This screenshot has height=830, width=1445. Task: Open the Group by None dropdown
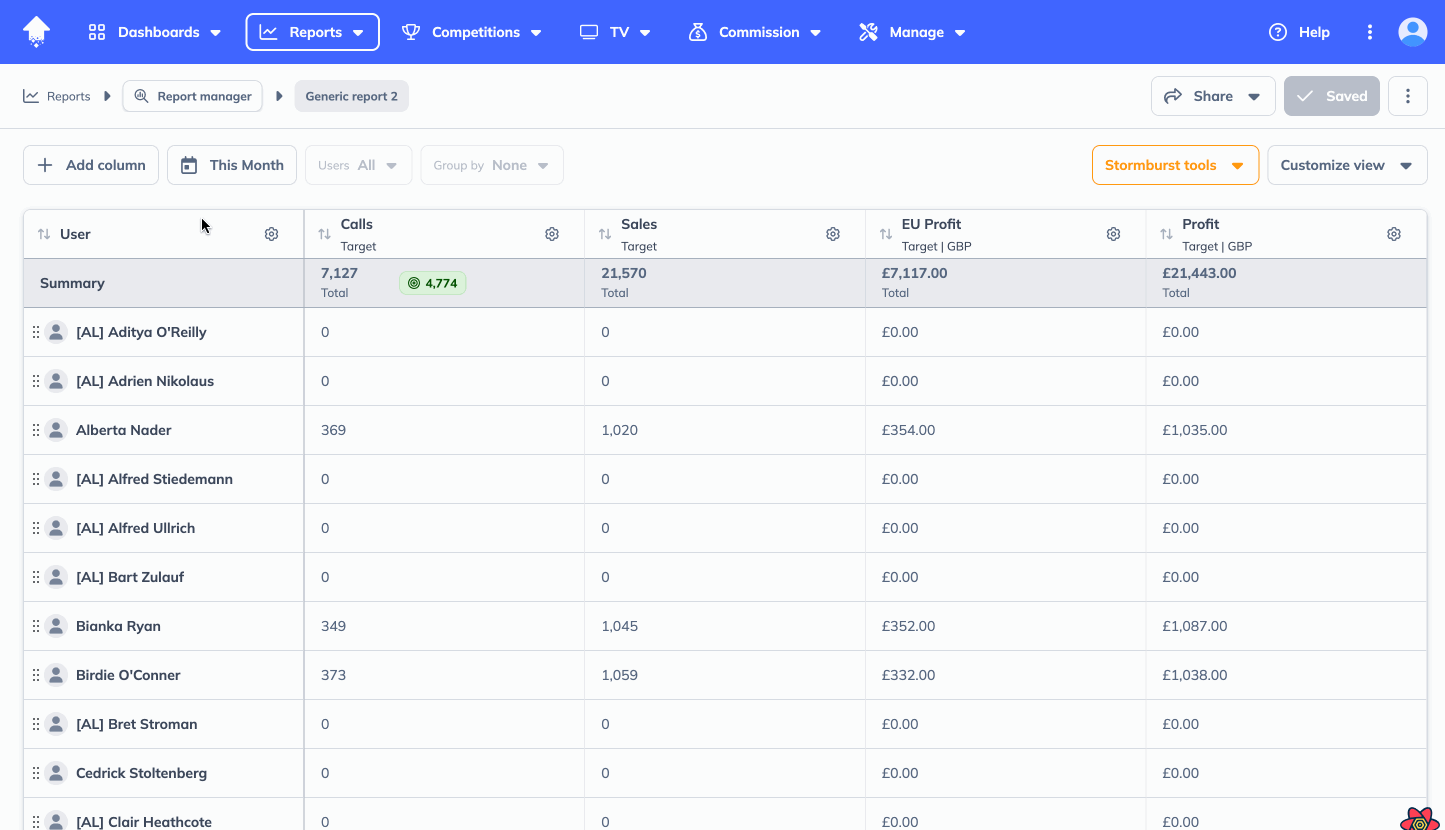pyautogui.click(x=491, y=165)
